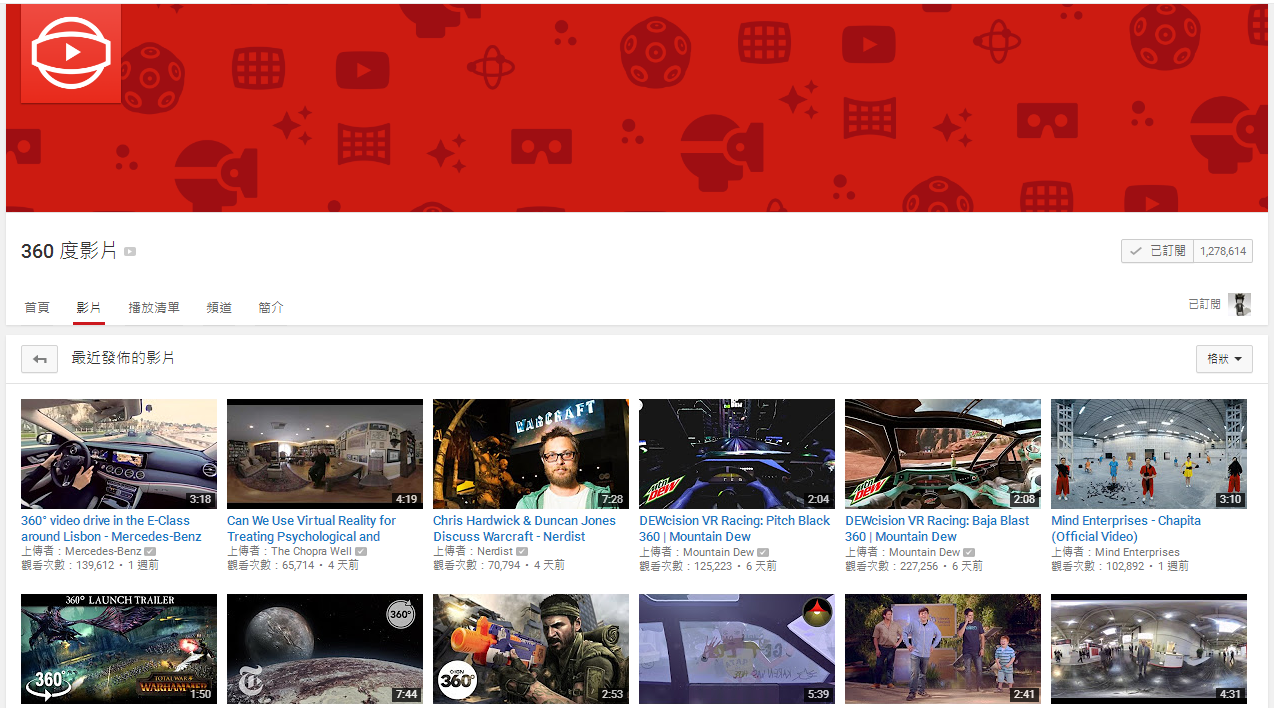This screenshot has height=708, width=1274.
Task: Visit the Mind Enterprises uploader channel
Action: click(1137, 552)
